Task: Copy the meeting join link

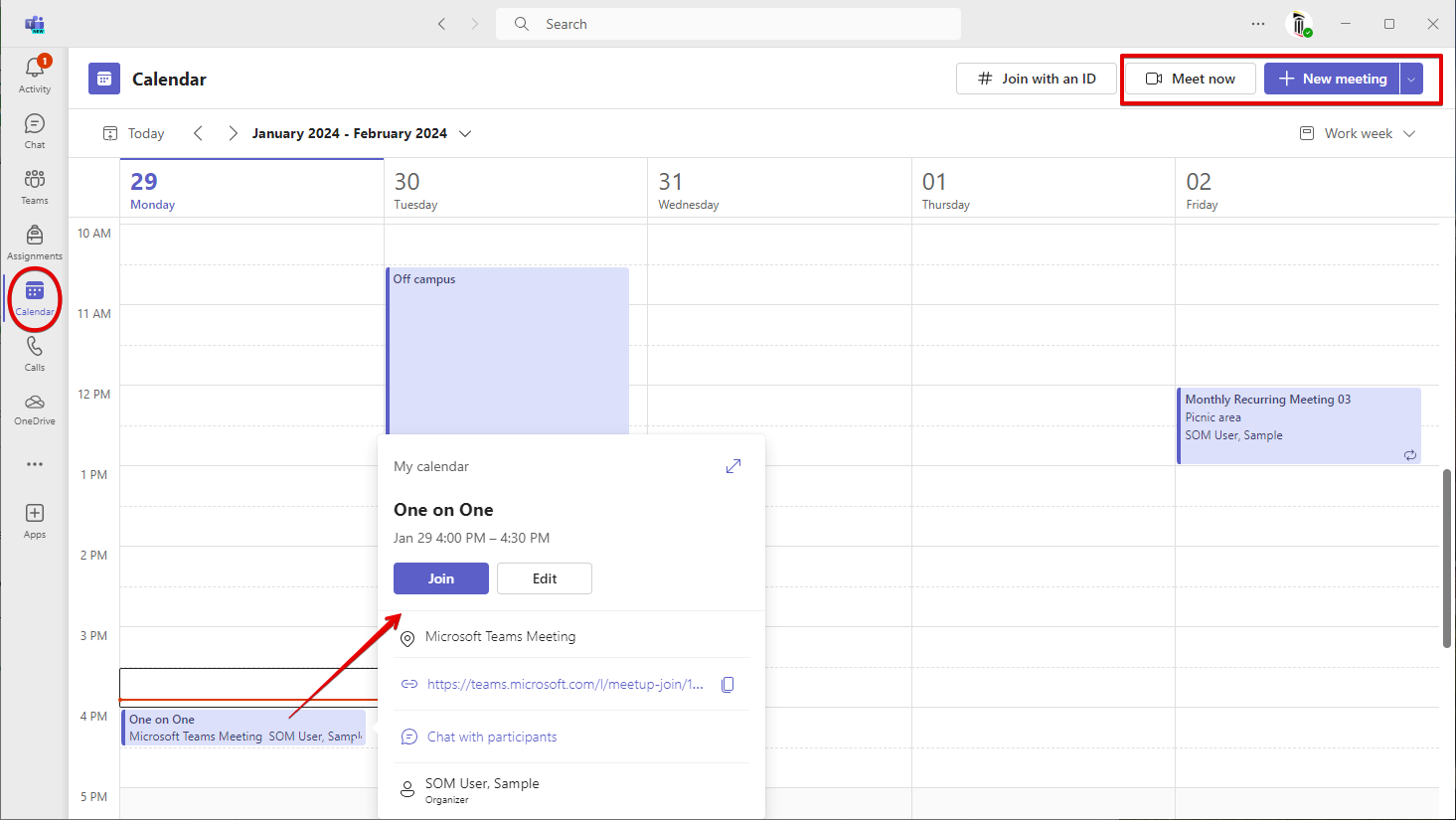Action: [x=728, y=685]
